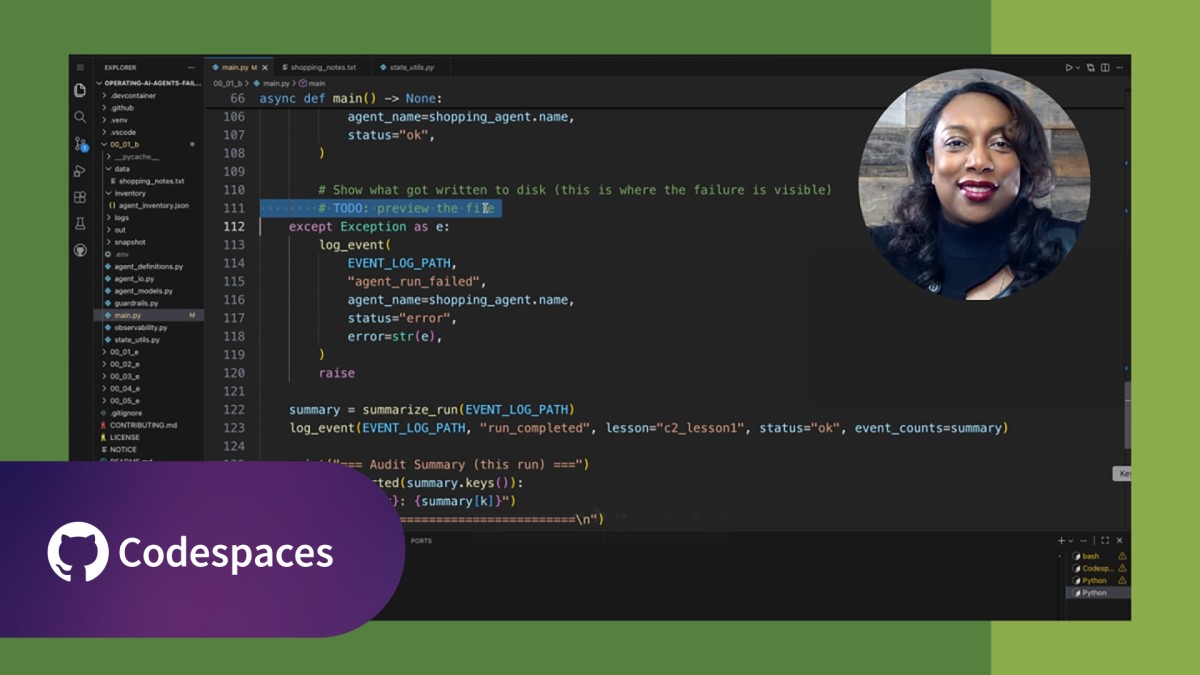The height and width of the screenshot is (675, 1200).
Task: Click the Run Python File play icon
Action: pos(1068,67)
